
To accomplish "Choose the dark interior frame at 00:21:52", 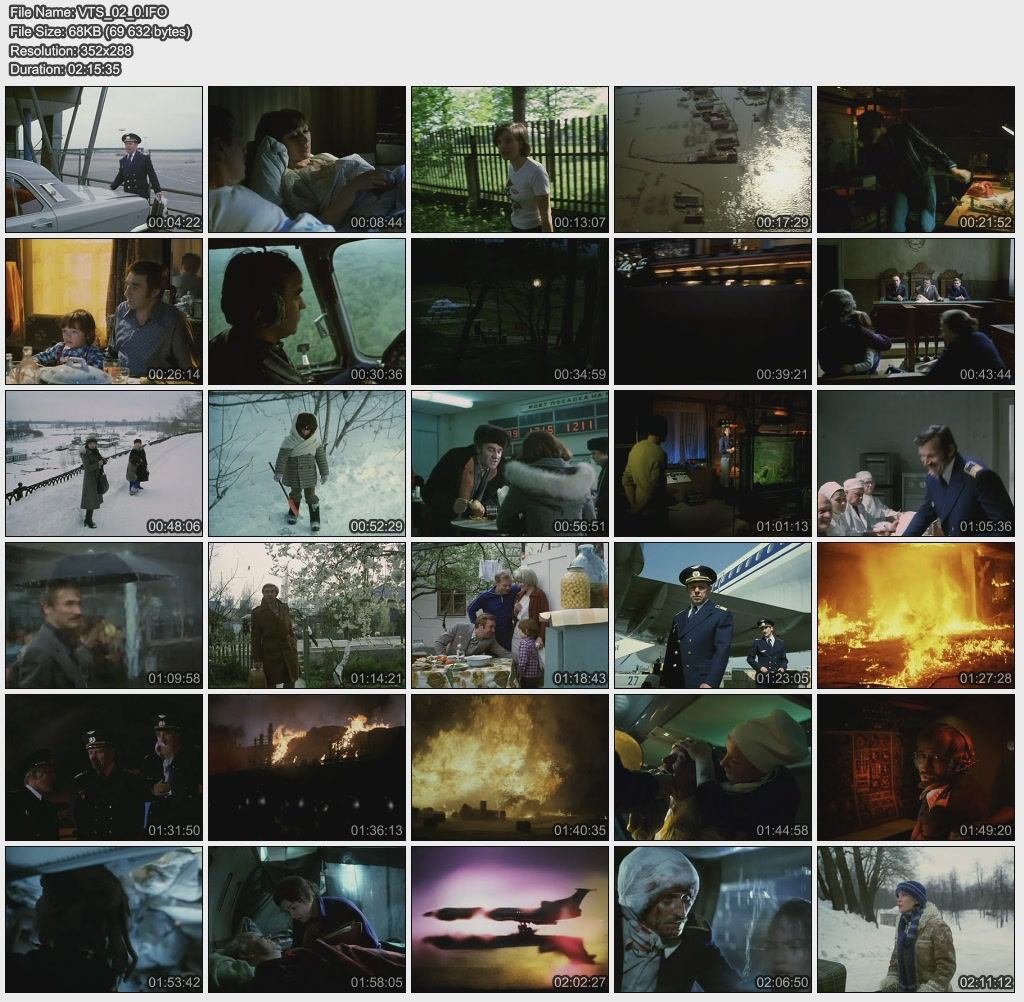I will [x=916, y=159].
